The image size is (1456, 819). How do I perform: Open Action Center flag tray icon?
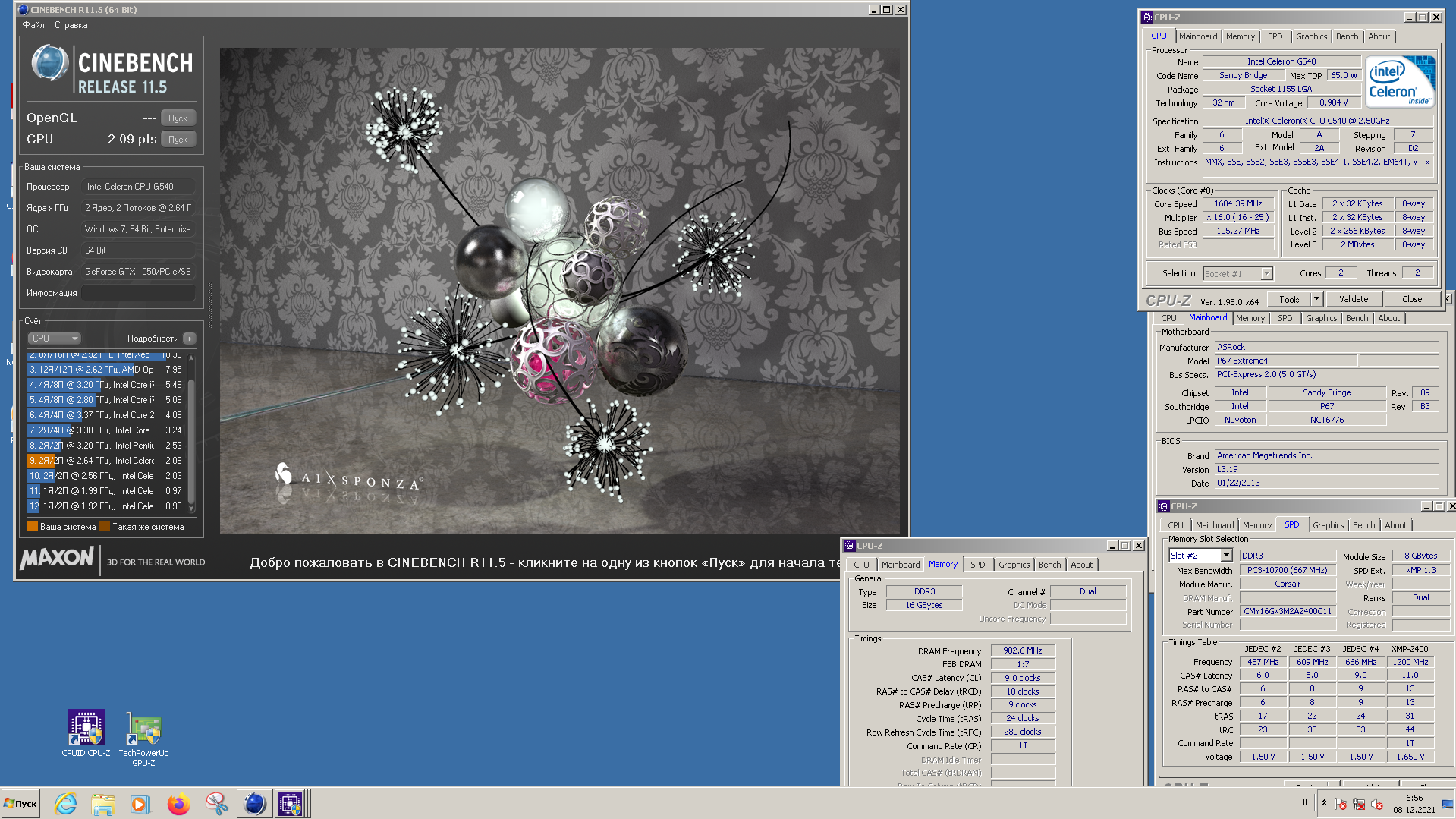click(1341, 804)
